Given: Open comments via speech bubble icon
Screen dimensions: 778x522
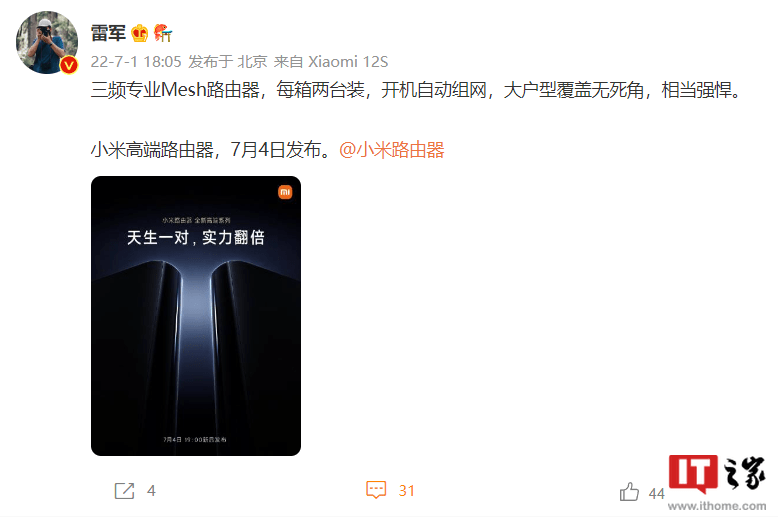Looking at the screenshot, I should point(376,490).
